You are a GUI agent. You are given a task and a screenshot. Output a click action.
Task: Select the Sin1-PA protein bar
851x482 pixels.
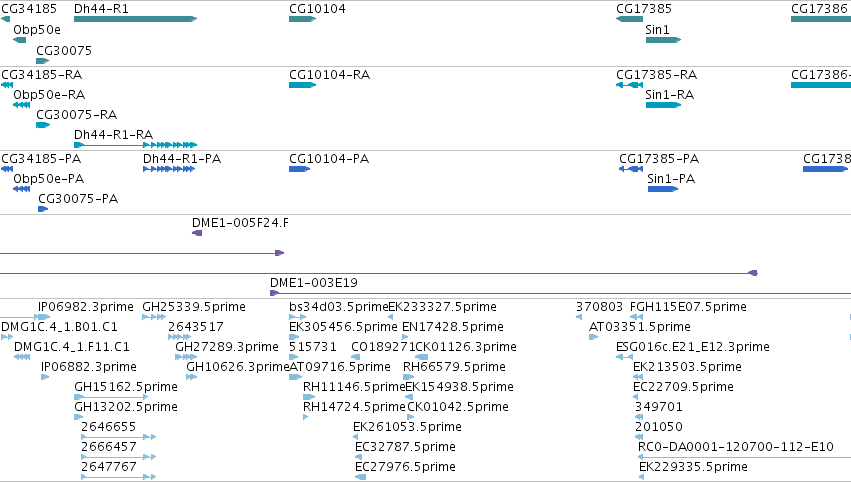click(x=663, y=189)
